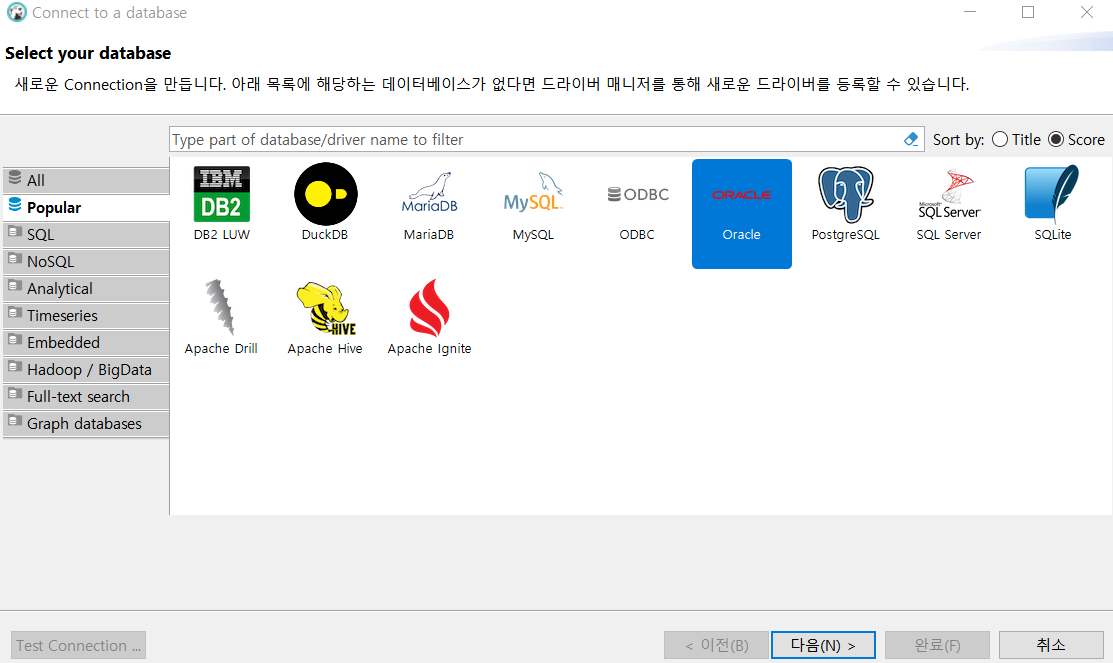Screen dimensions: 1113x663
Task: Click the 다음(N) > next button
Action: tap(823, 645)
